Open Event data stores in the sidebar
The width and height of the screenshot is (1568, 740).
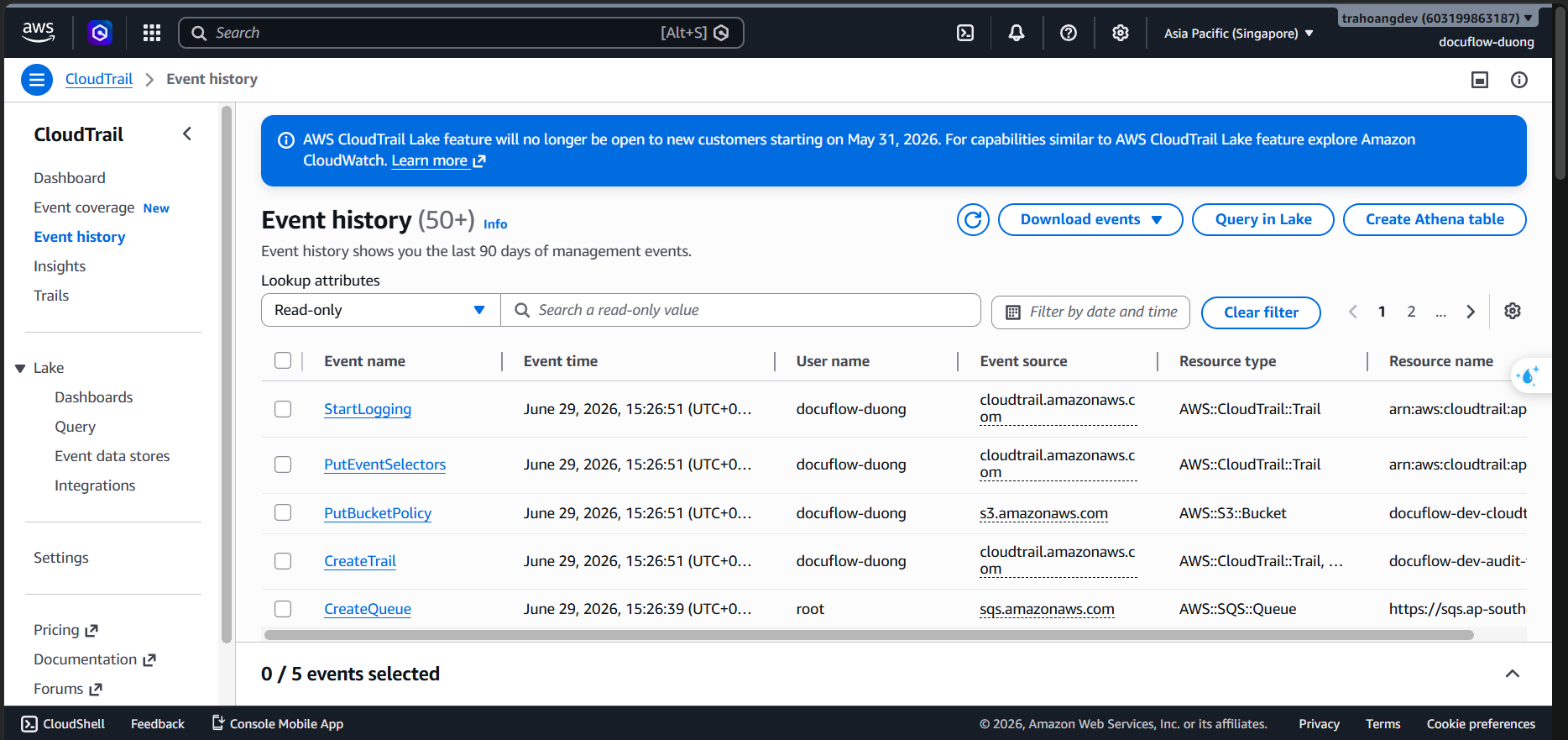click(x=112, y=456)
